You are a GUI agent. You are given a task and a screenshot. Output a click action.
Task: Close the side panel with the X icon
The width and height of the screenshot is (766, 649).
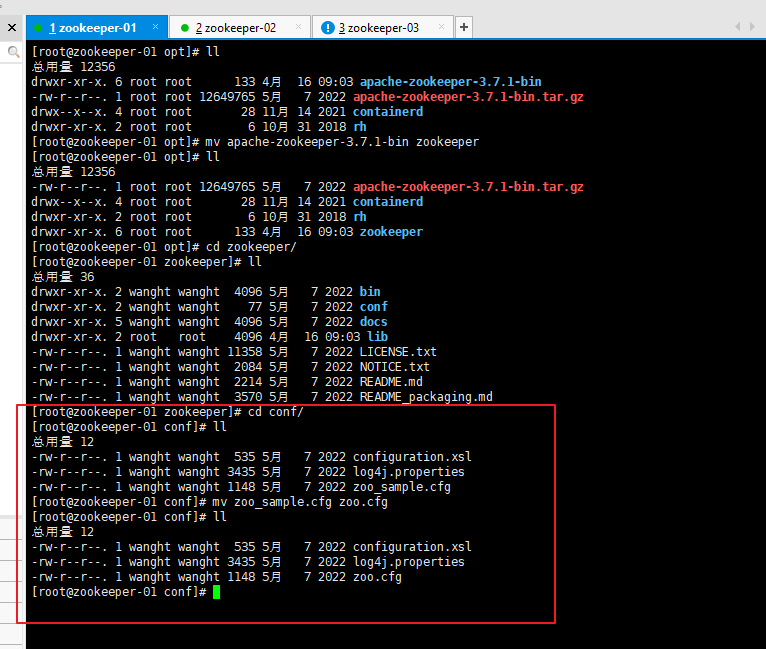pos(12,27)
